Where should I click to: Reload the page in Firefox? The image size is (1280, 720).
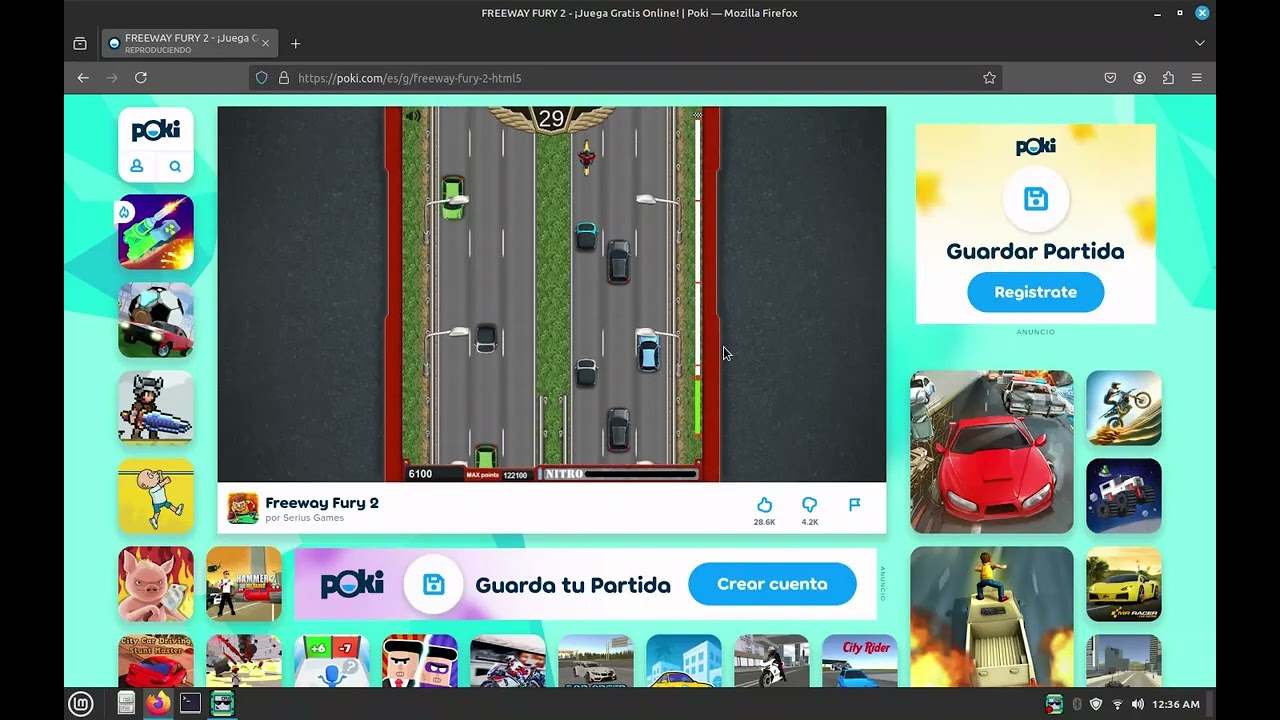[x=141, y=78]
